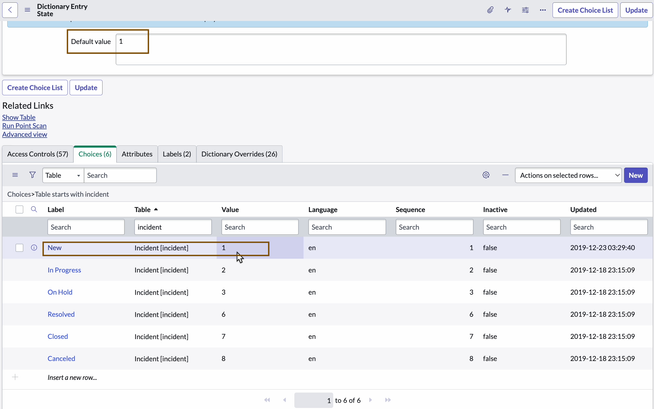The height and width of the screenshot is (409, 654).
Task: Toggle column search with magnifier icon
Action: coord(34,209)
